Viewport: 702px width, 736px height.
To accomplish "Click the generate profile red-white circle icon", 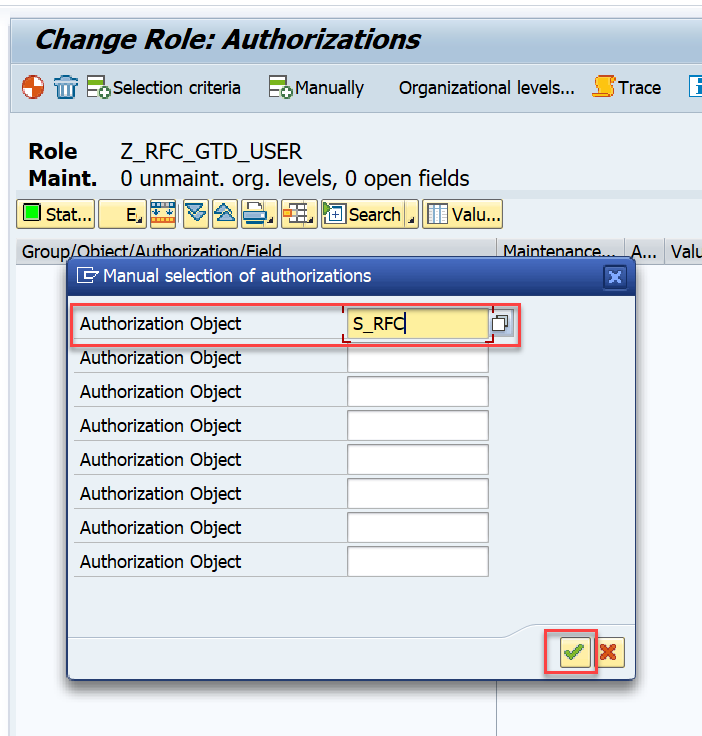I will click(33, 88).
